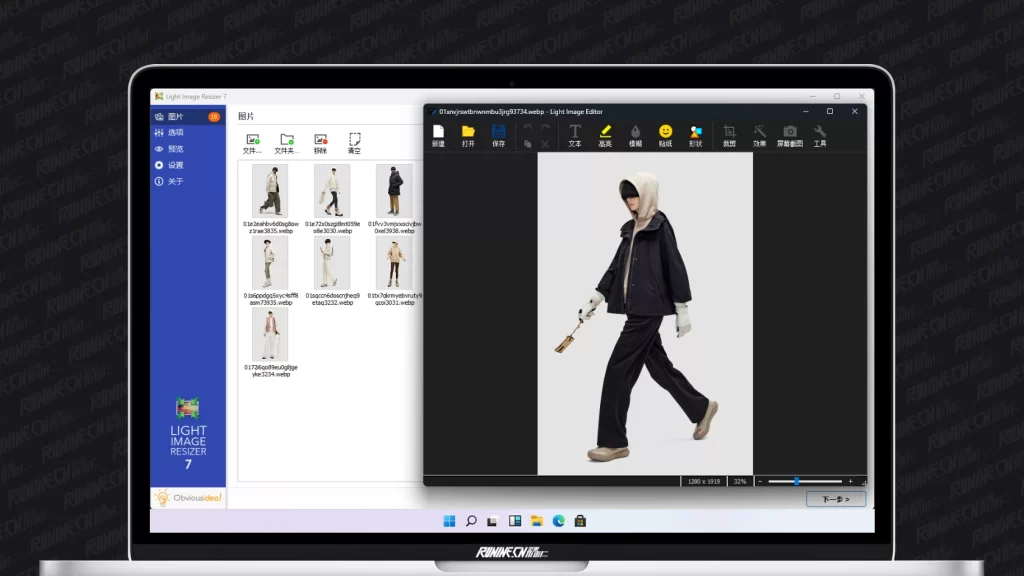
Task: Add a folder via 文件夹 button
Action: coord(287,143)
